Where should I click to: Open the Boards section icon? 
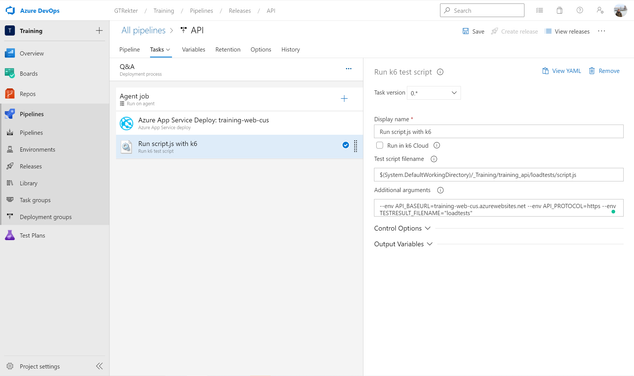(10, 73)
